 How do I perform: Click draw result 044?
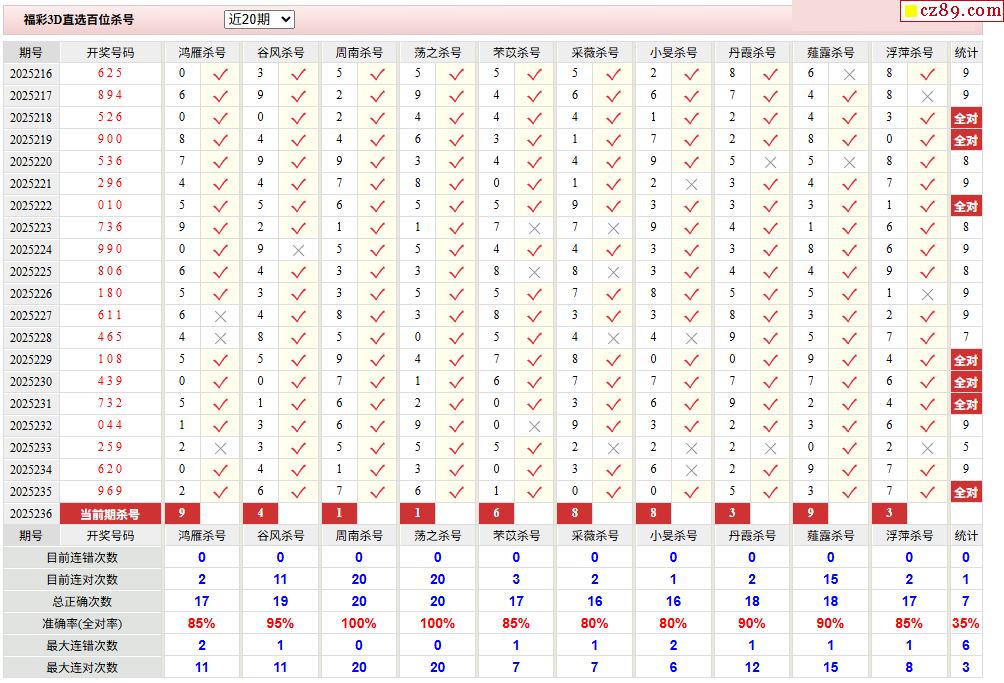(x=110, y=425)
